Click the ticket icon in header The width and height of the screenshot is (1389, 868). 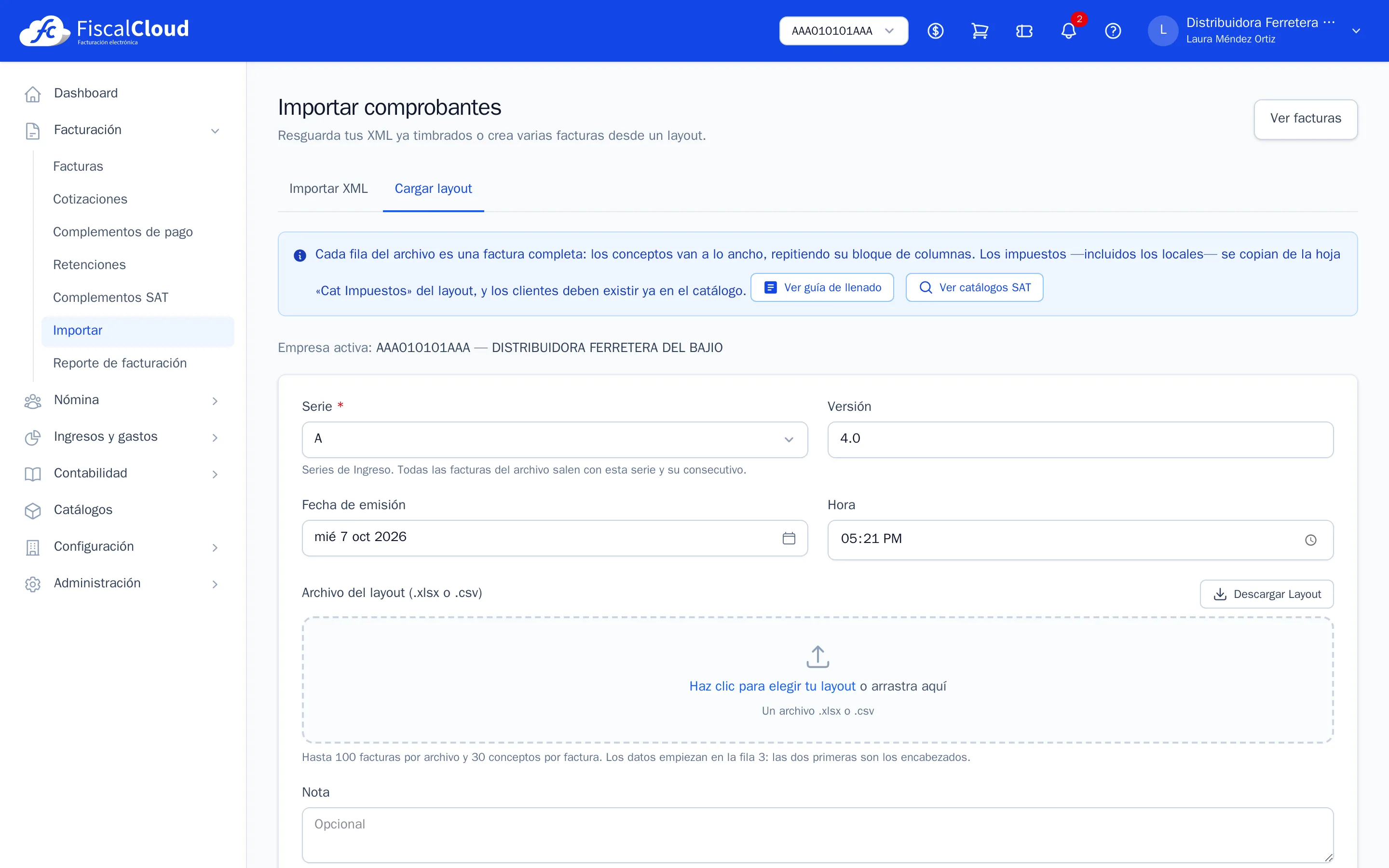click(1024, 31)
